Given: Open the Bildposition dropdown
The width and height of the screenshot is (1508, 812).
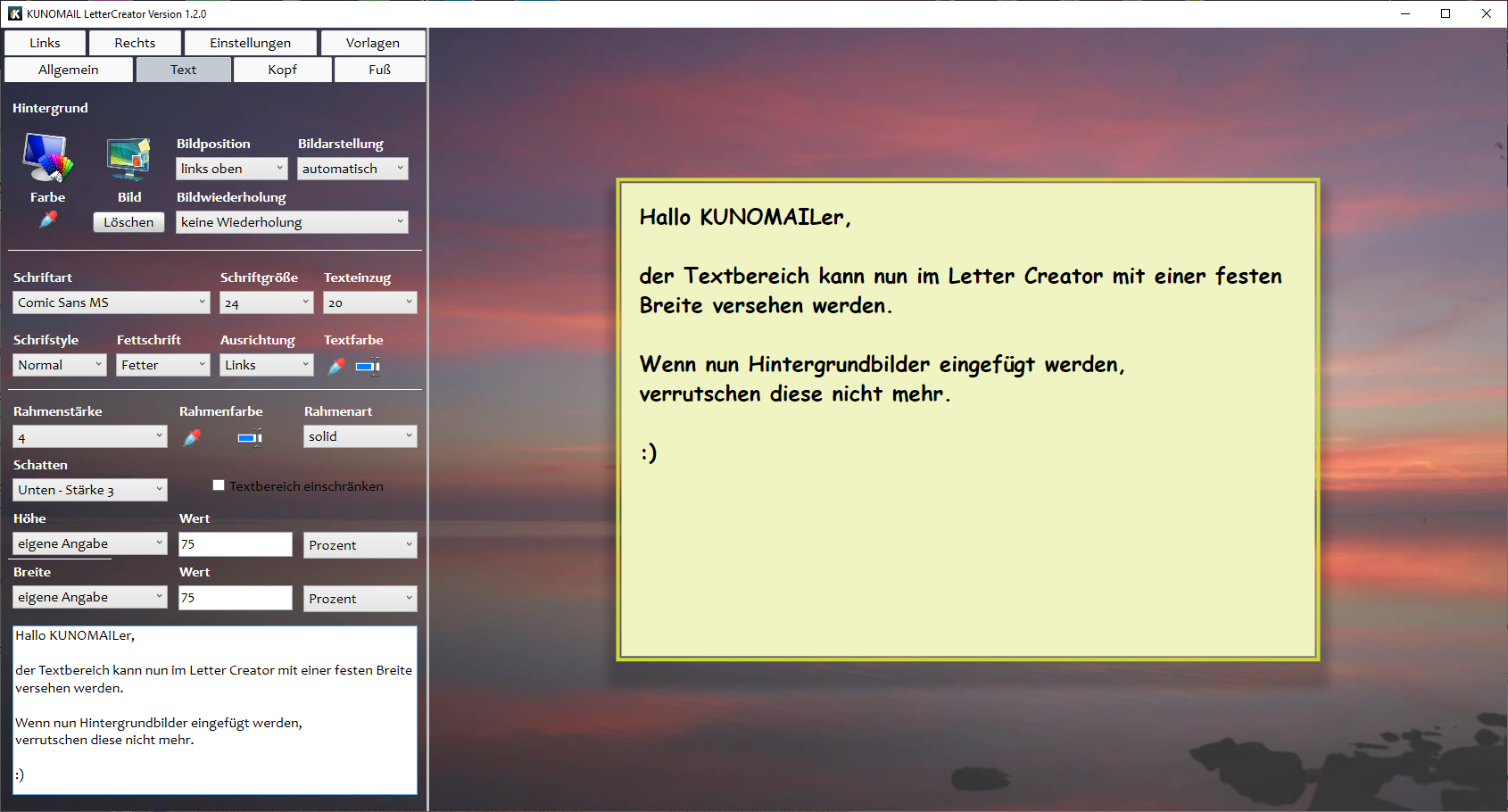Looking at the screenshot, I should pos(231,169).
